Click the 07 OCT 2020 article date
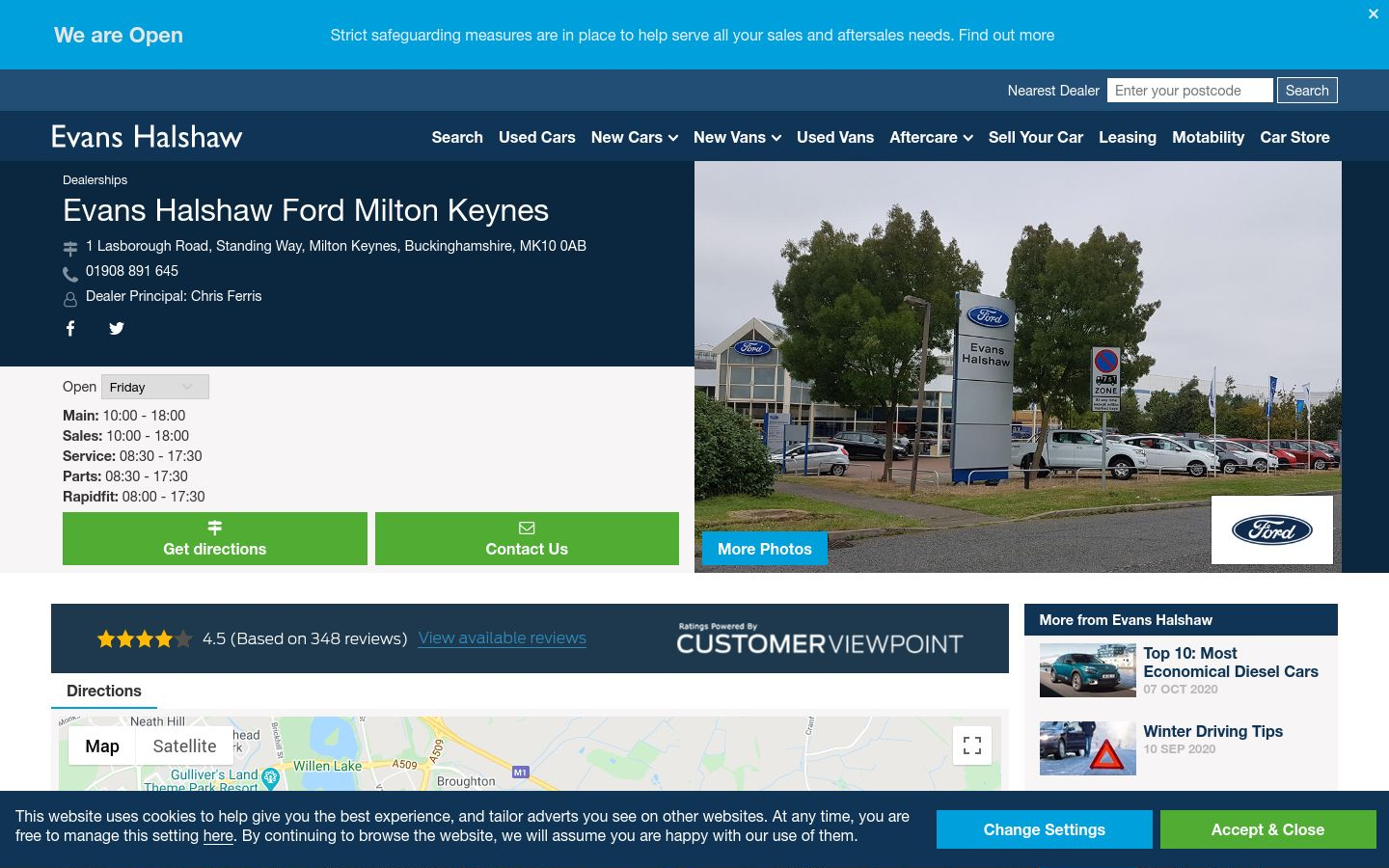The width and height of the screenshot is (1389, 868). [x=1181, y=690]
